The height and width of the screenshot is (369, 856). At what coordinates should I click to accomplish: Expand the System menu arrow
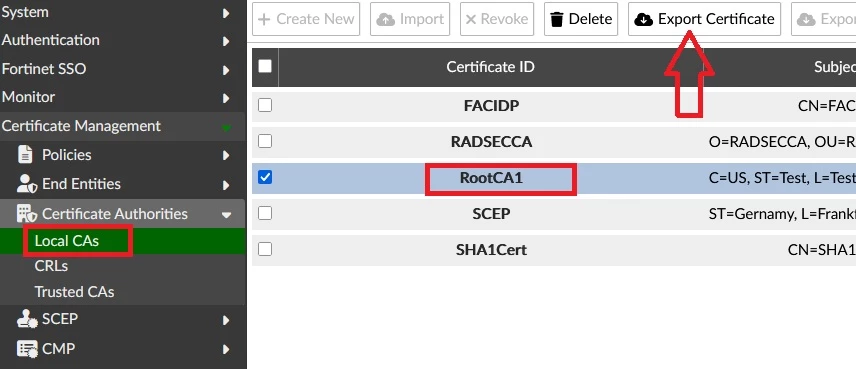coord(226,13)
